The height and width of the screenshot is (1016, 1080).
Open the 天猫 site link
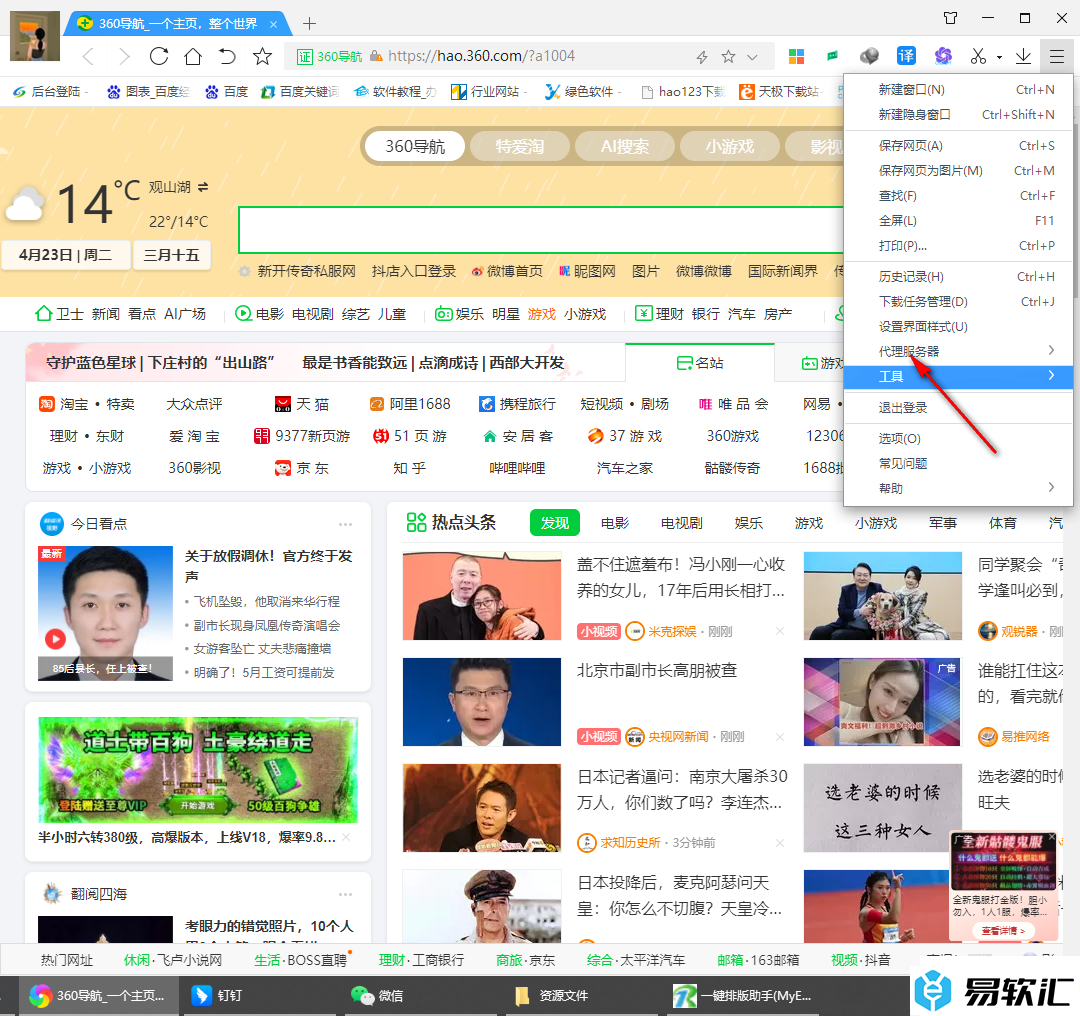coord(302,404)
